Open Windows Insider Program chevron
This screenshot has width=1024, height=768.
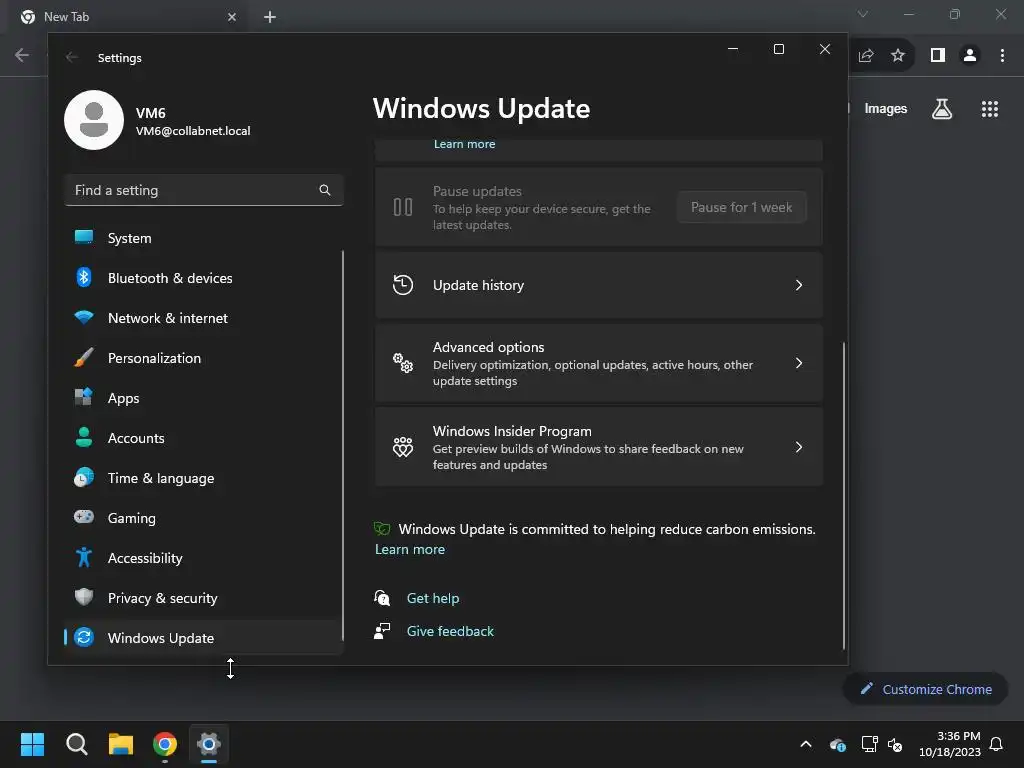pyautogui.click(x=799, y=447)
